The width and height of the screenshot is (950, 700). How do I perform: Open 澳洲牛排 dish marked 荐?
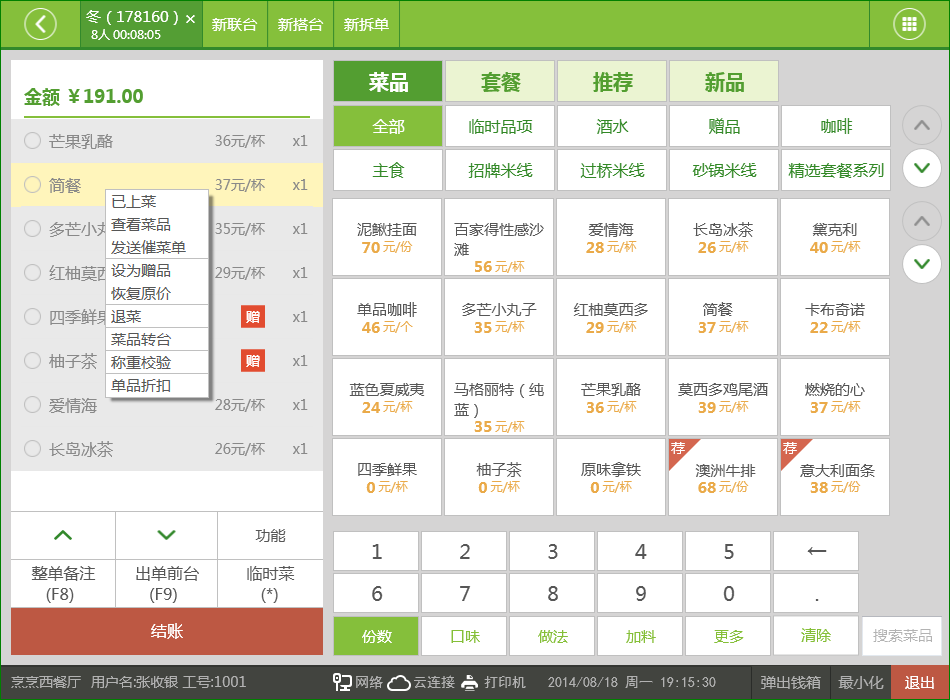point(723,477)
